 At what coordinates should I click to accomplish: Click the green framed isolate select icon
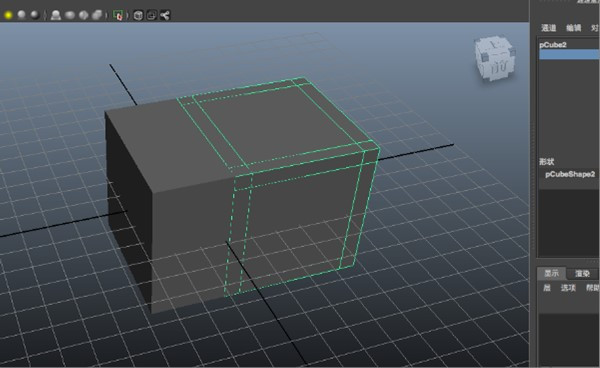click(x=118, y=15)
